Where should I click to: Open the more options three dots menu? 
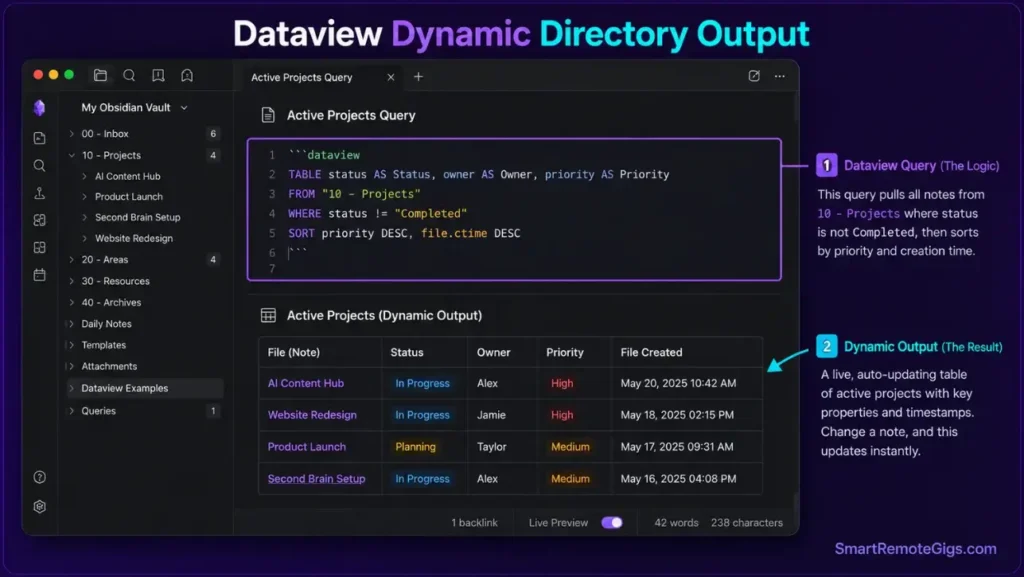tap(780, 76)
